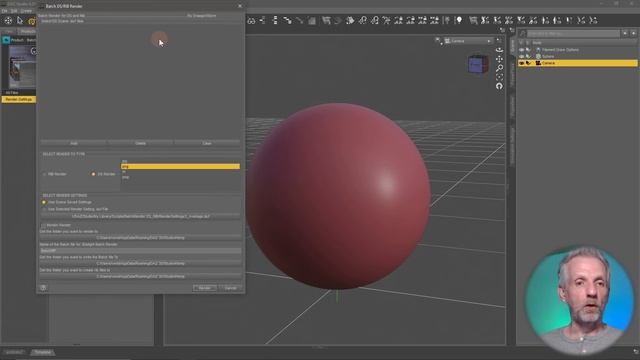Image resolution: width=640 pixels, height=360 pixels.
Task: Select the Camera row in Scene pane
Action: [x=578, y=63]
